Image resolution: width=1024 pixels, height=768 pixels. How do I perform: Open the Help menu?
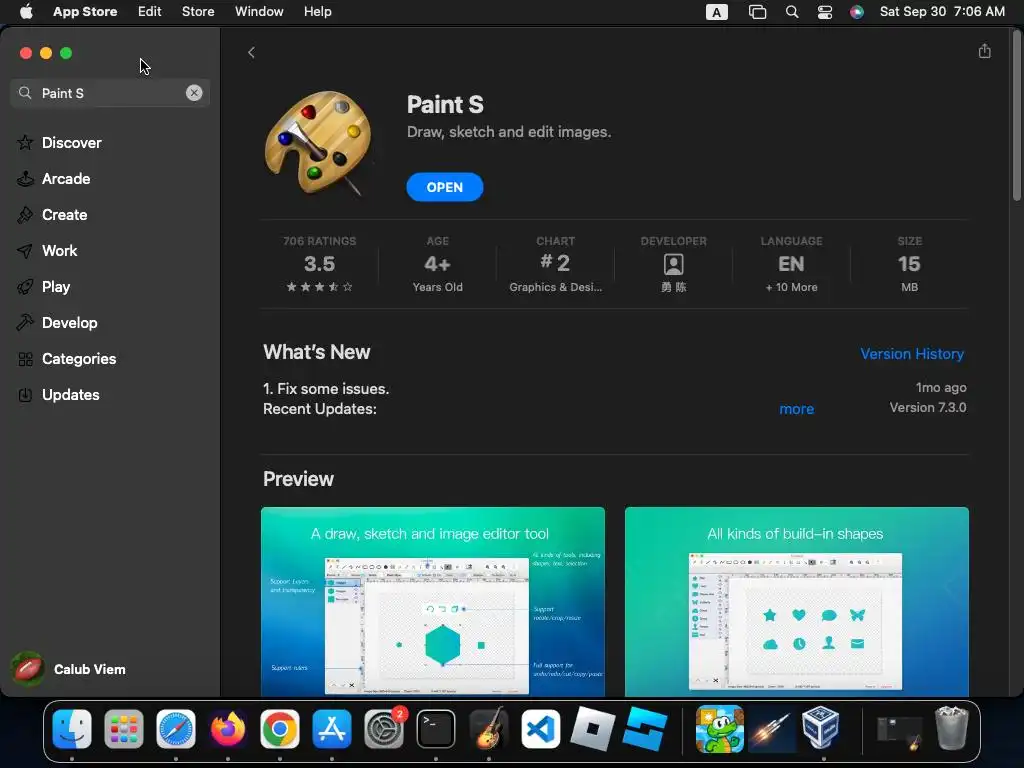pos(317,12)
